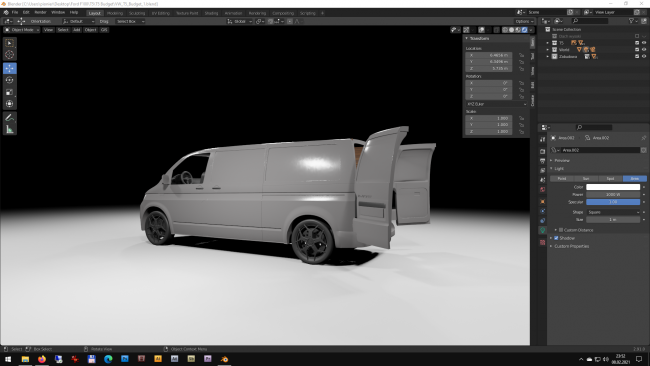The image size is (650, 366).
Task: Switch to the Shading workspace tab
Action: [x=211, y=13]
